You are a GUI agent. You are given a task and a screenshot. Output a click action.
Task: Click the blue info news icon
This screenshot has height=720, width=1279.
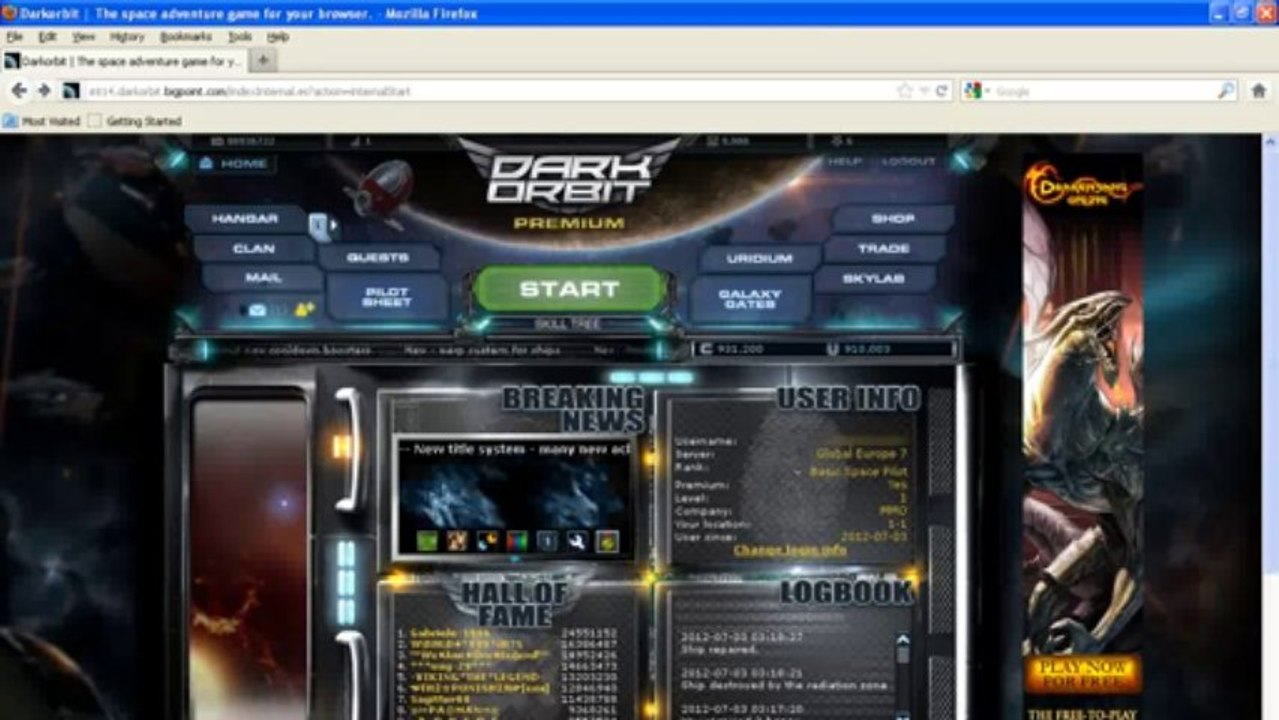point(547,541)
